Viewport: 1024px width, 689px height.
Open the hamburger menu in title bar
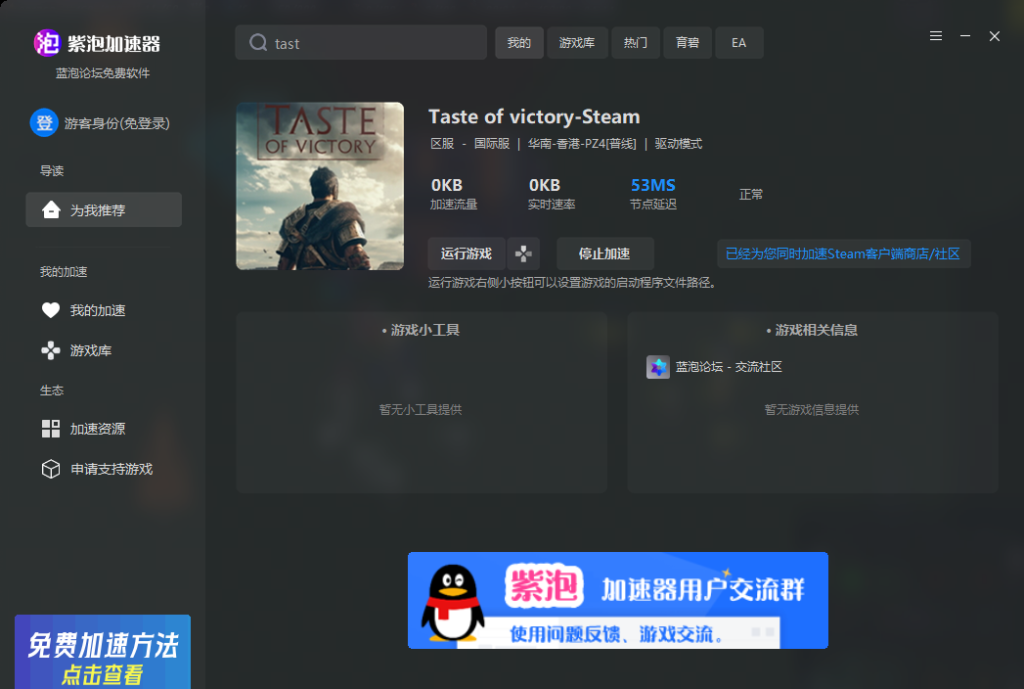pos(936,36)
